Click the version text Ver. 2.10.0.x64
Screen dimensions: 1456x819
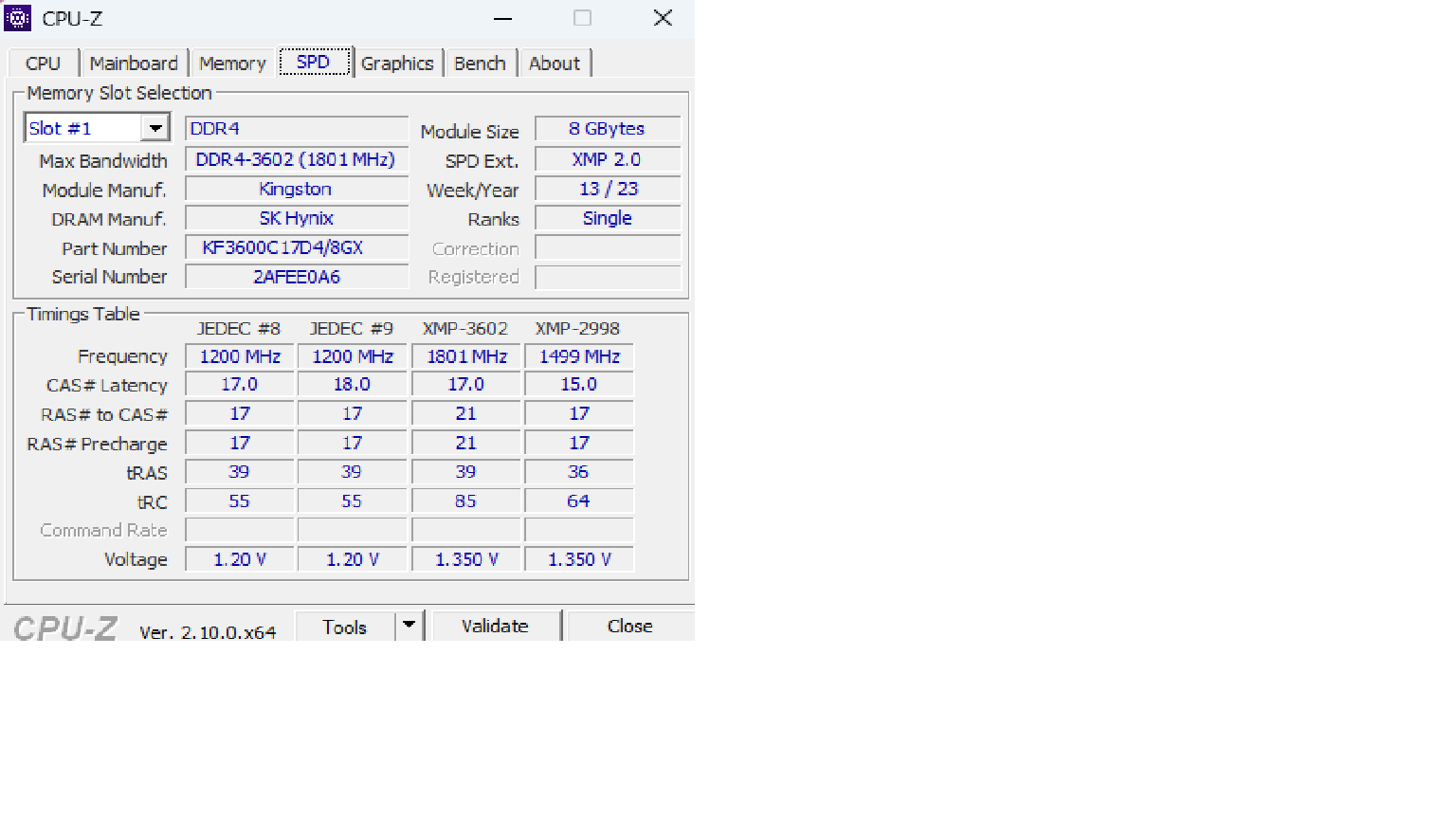point(208,632)
